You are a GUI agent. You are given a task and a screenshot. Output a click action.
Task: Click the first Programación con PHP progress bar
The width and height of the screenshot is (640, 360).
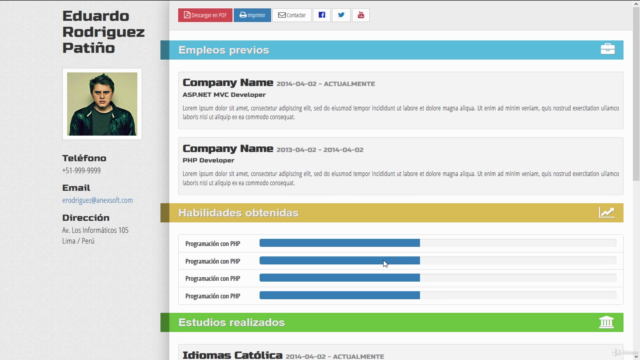coord(438,243)
